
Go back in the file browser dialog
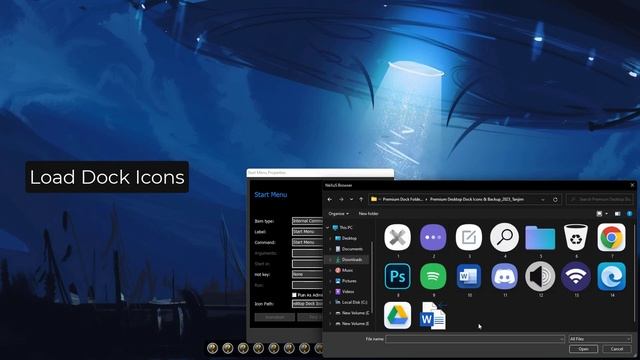(x=330, y=199)
